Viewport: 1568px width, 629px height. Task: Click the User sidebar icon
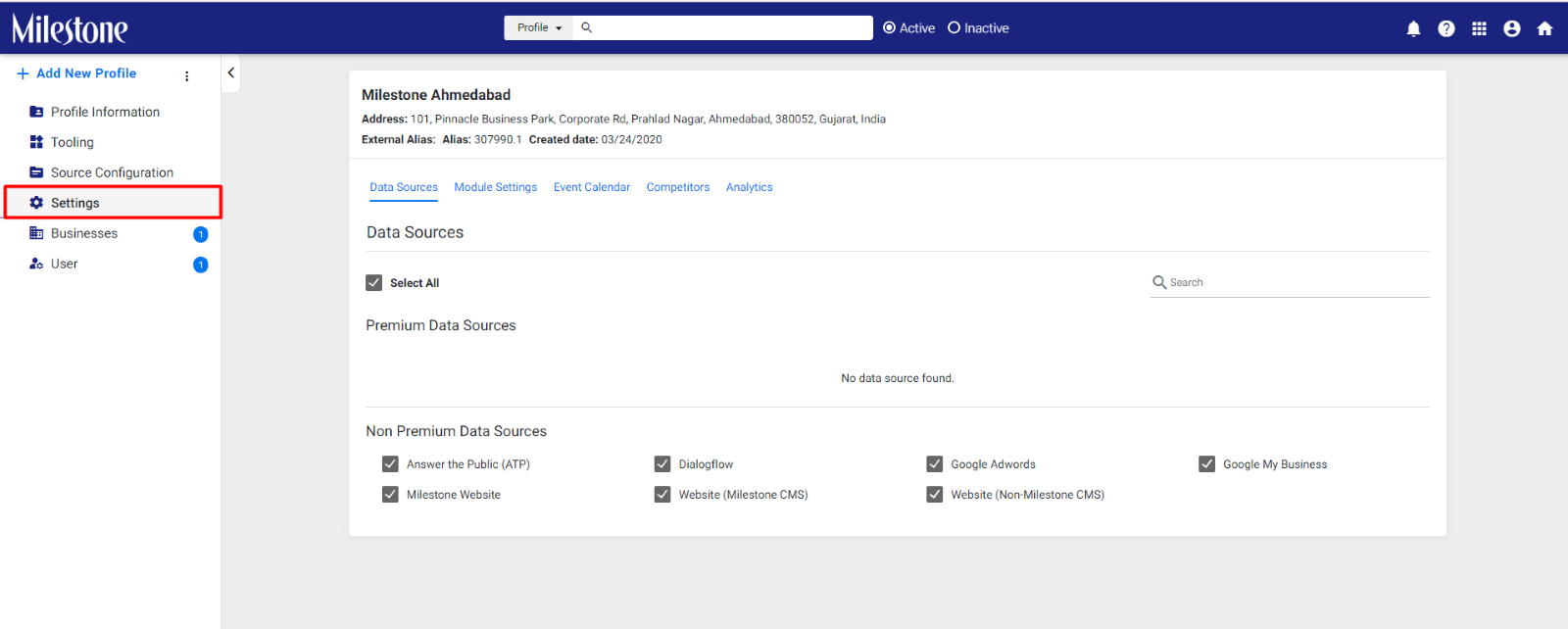36,264
